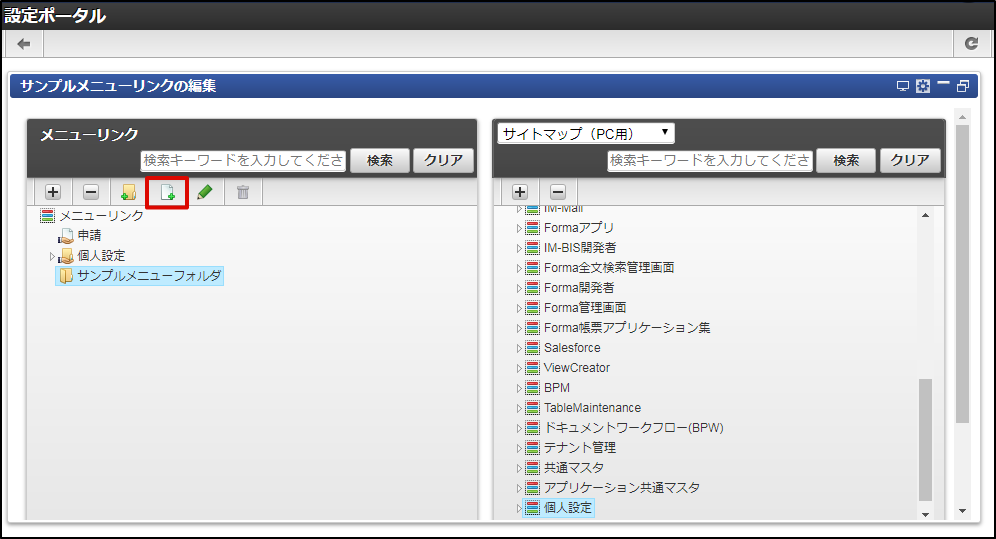This screenshot has height=539, width=996.
Task: Click the green pencil edit icon
Action: tap(205, 192)
